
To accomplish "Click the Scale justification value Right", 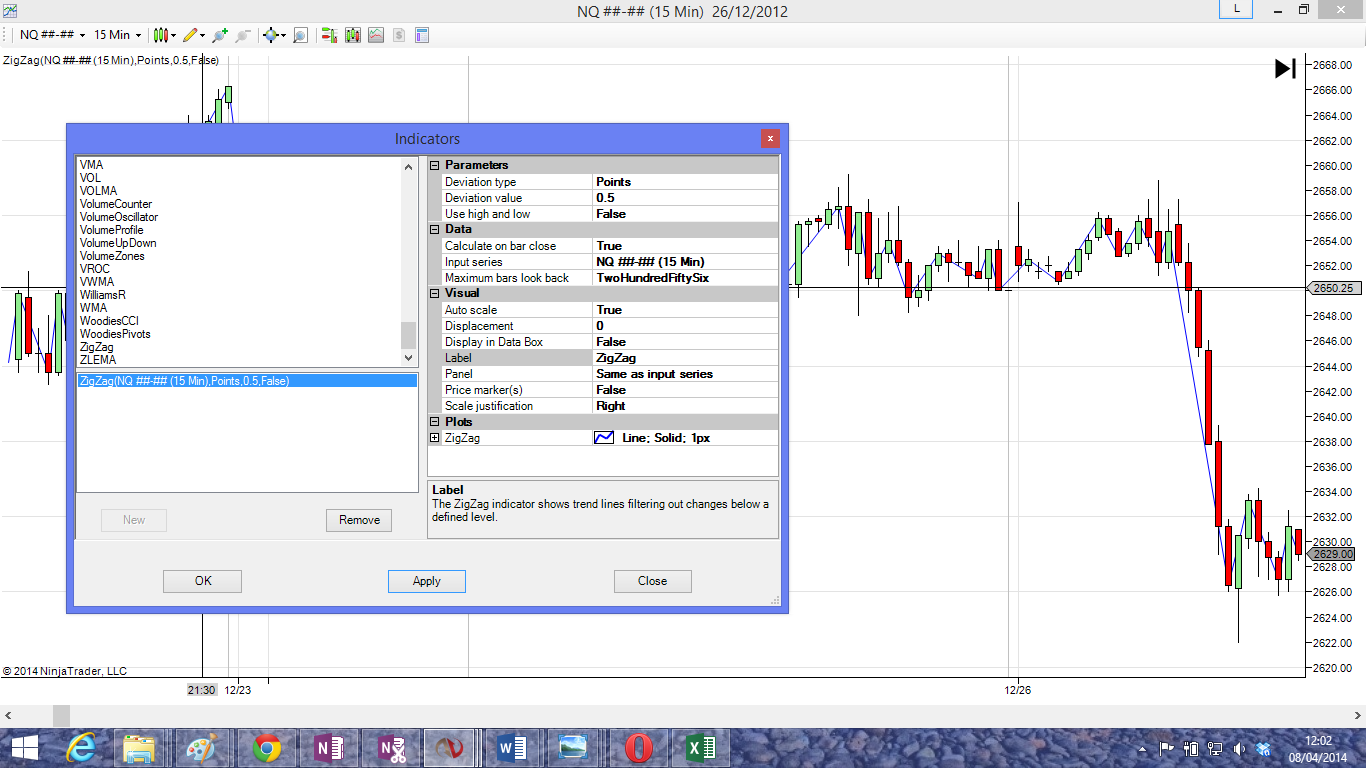I will pyautogui.click(x=685, y=406).
